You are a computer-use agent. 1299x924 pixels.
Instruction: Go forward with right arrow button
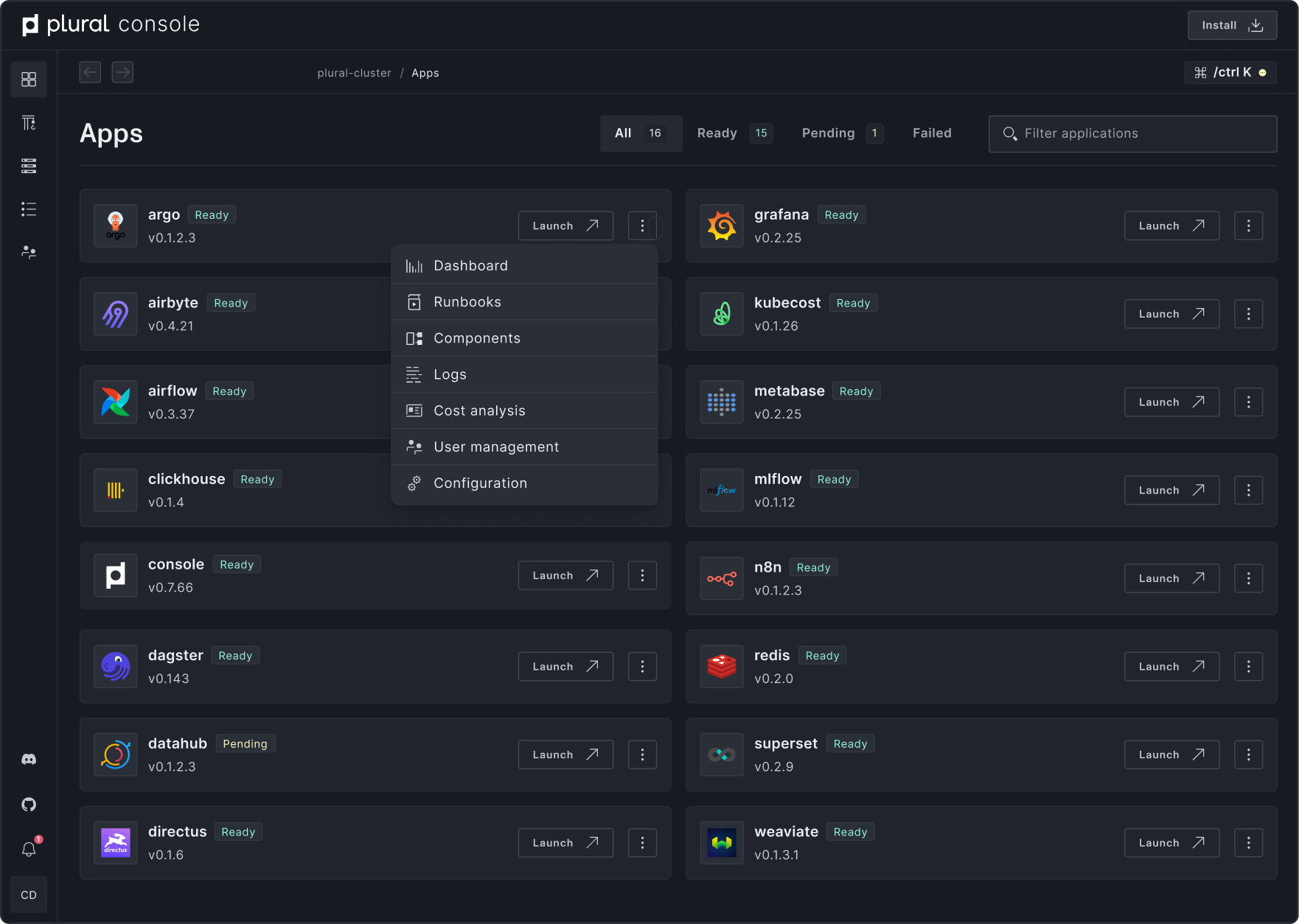pyautogui.click(x=122, y=72)
